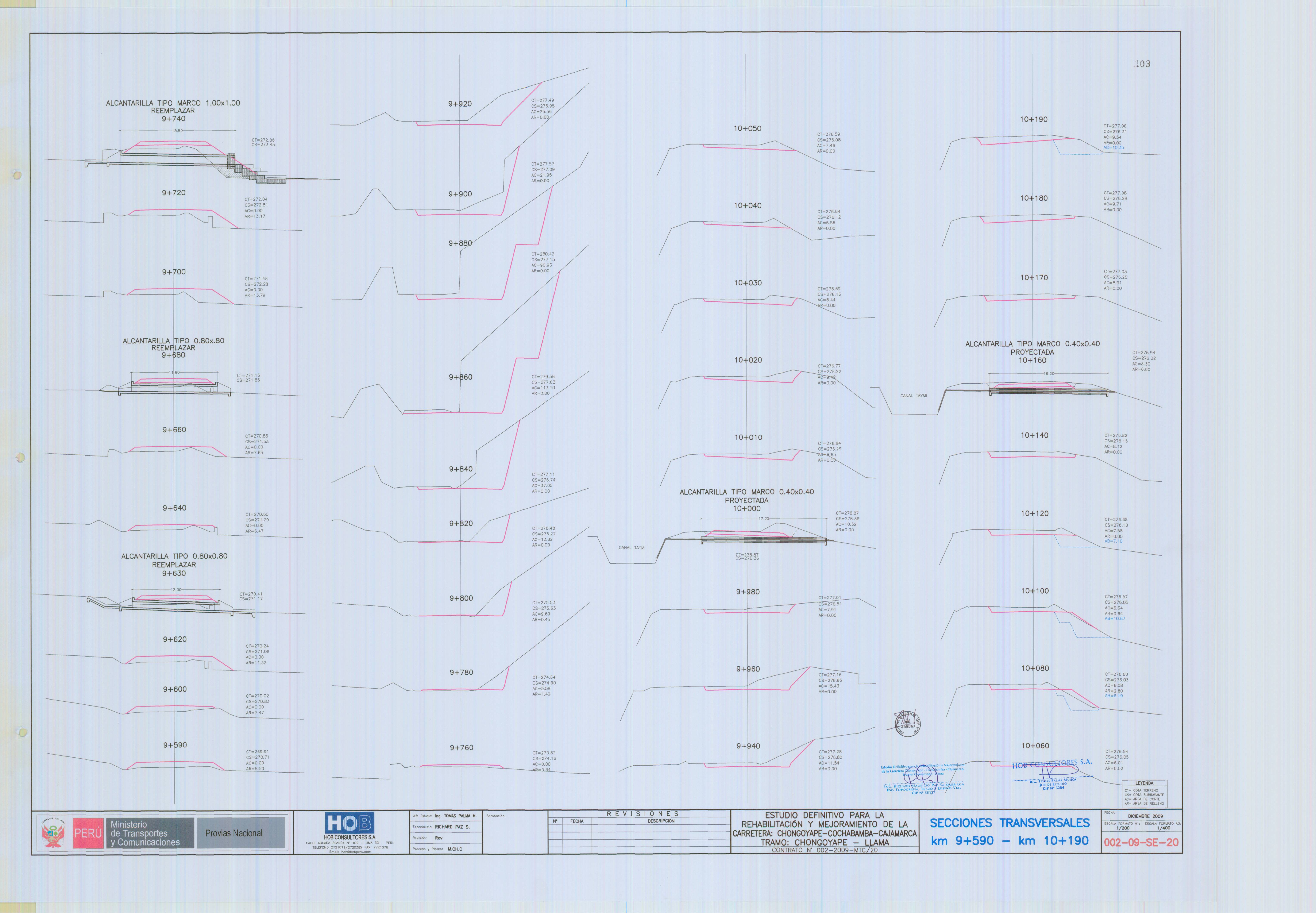Click the 'DESCRIPCIÓN' column header in revisions table

click(x=661, y=821)
